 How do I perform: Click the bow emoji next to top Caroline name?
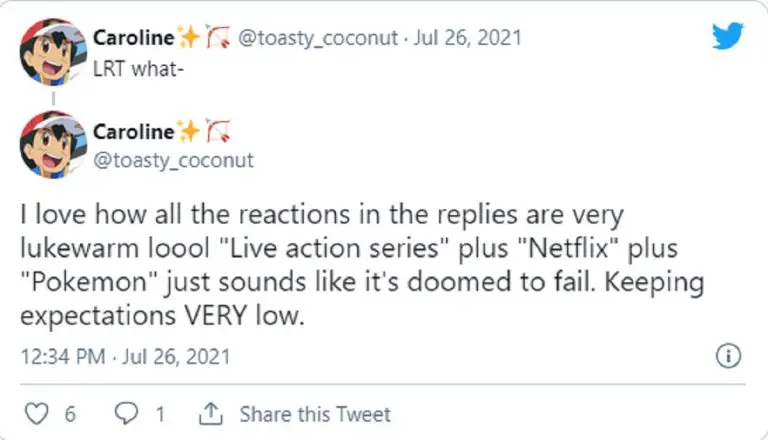pos(217,37)
